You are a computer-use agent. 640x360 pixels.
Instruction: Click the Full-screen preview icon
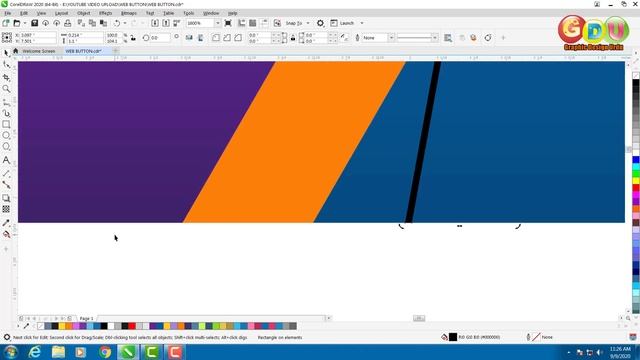point(228,23)
